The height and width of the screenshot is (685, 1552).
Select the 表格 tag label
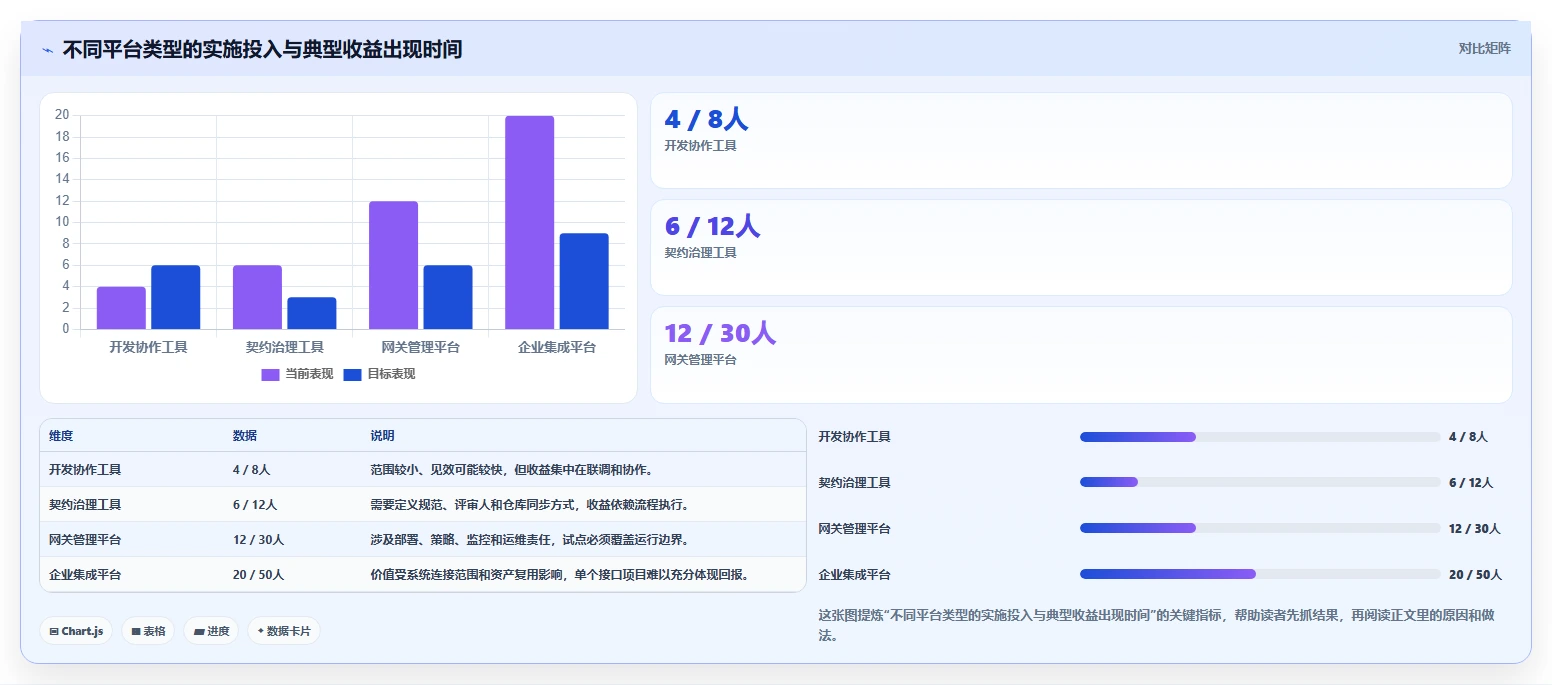(154, 632)
